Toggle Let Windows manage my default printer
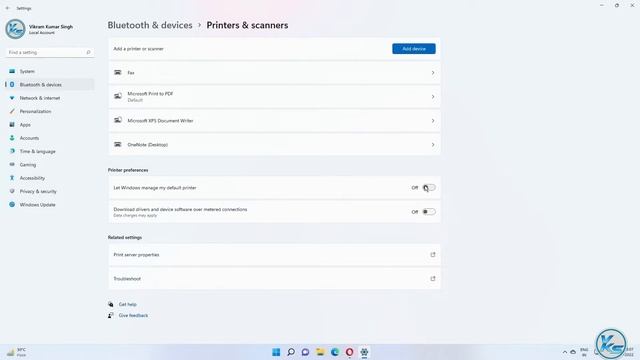The width and height of the screenshot is (640, 360). pos(429,188)
